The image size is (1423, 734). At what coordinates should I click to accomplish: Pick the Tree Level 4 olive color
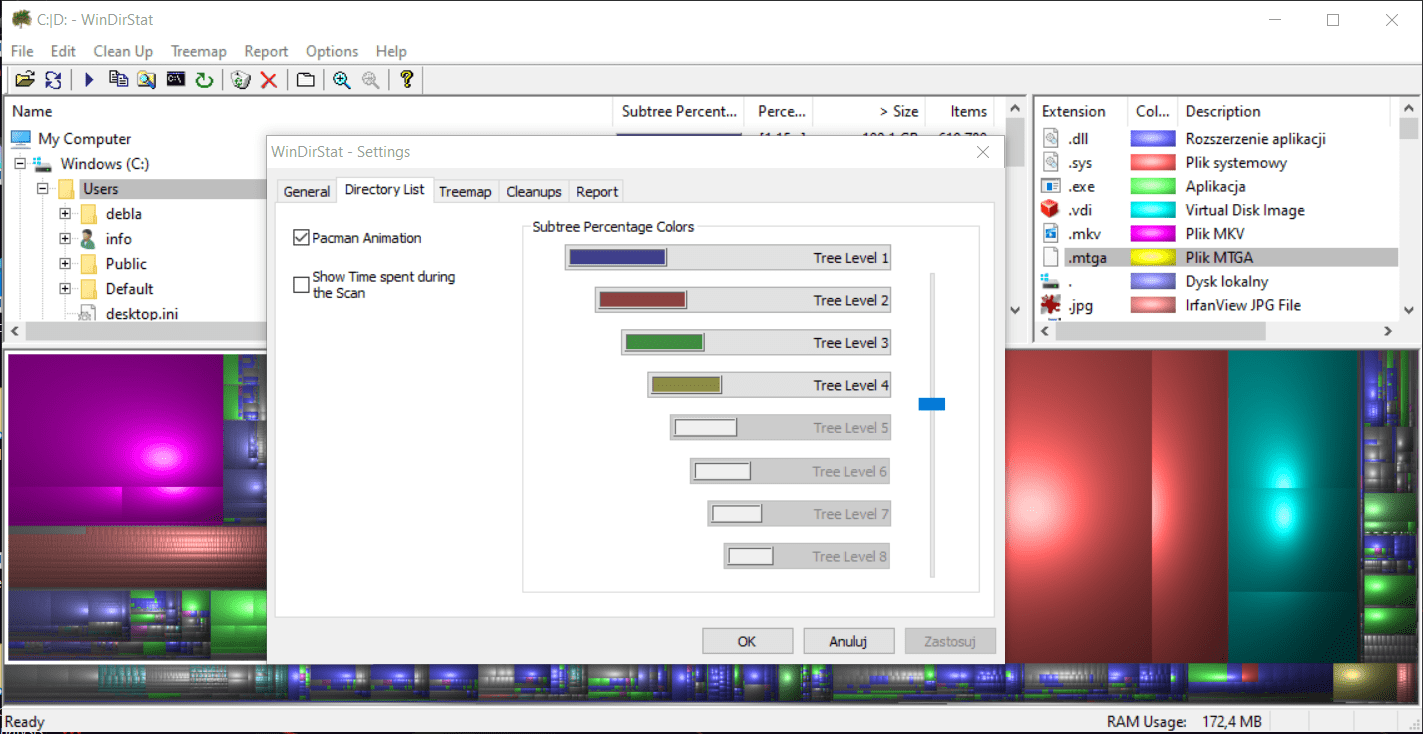point(685,385)
